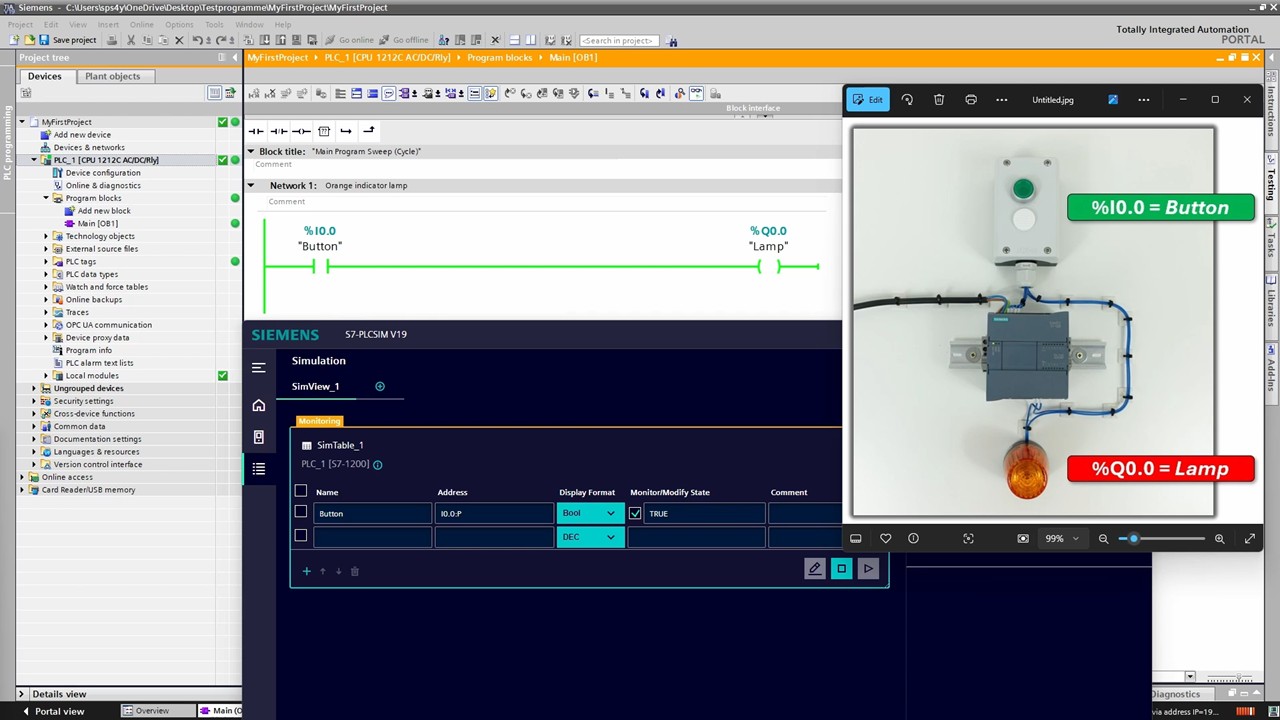1280x720 pixels.
Task: Click the Print icon in TIA toolbar
Action: [112, 40]
